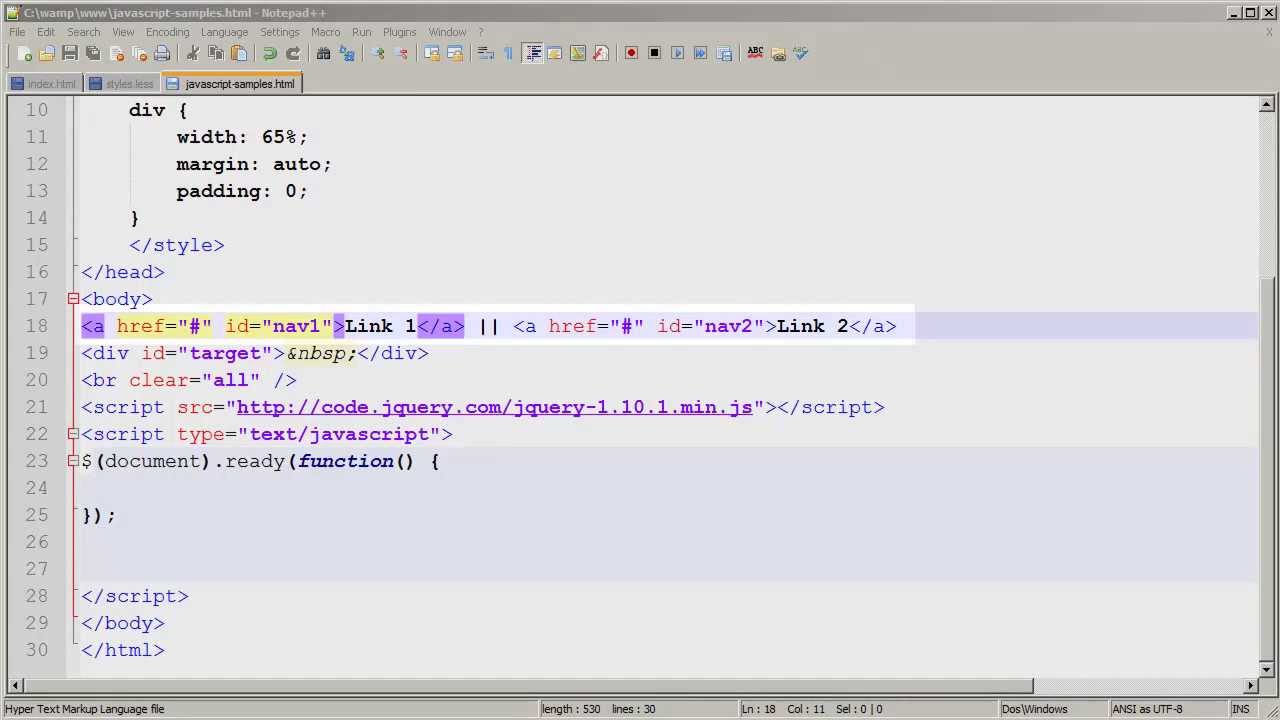Click the ABC spell-check toolbar icon
This screenshot has height=720, width=1280.
755,53
